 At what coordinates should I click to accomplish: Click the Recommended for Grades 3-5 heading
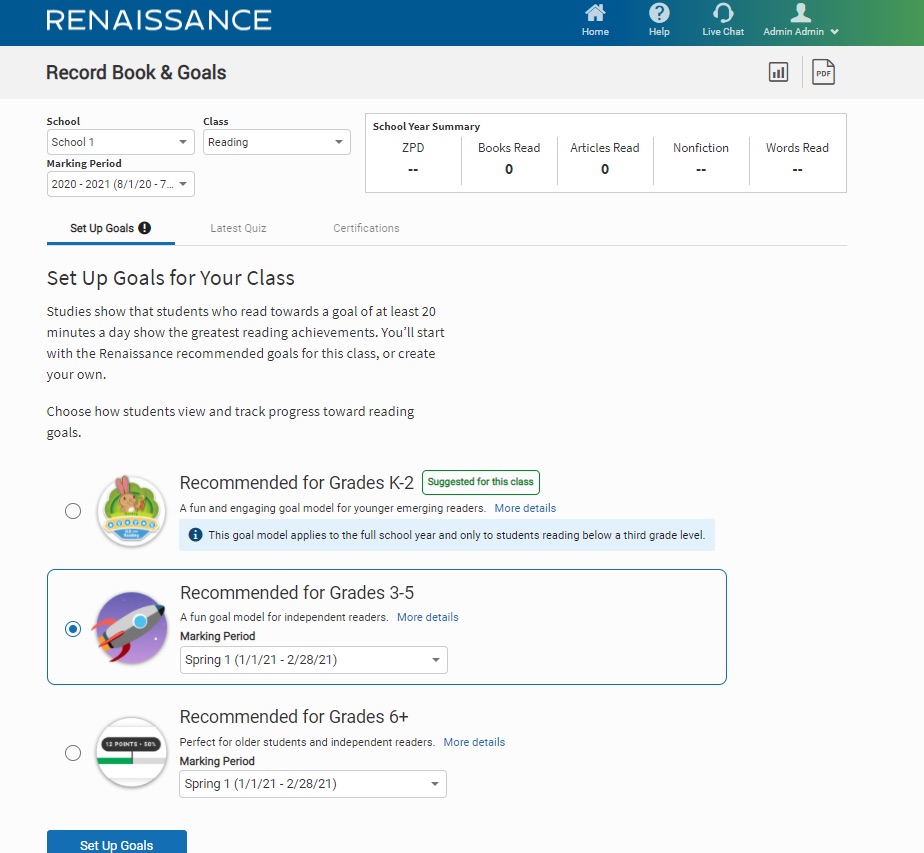(297, 593)
